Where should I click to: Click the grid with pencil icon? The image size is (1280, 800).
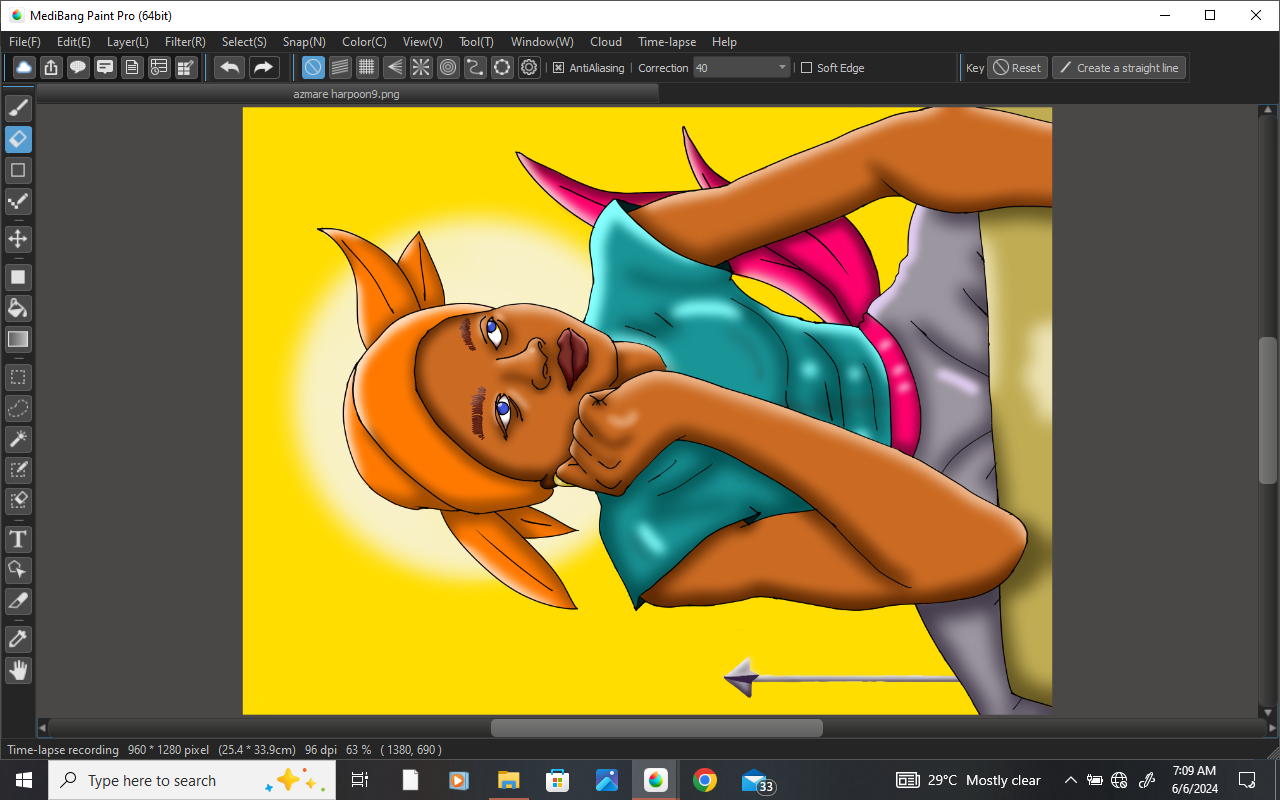pos(186,68)
